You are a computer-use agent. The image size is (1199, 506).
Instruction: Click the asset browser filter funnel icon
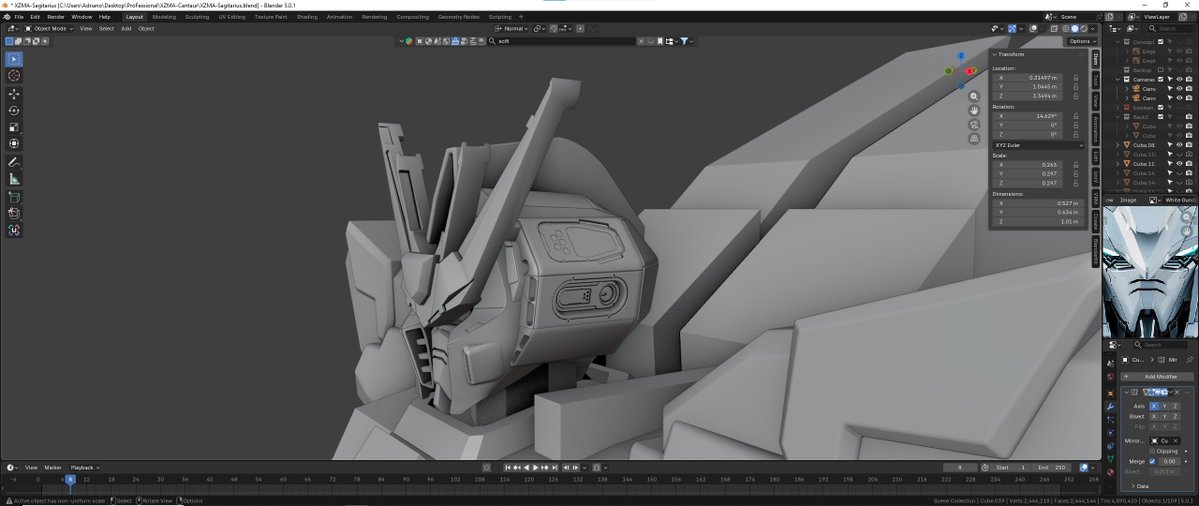(684, 41)
